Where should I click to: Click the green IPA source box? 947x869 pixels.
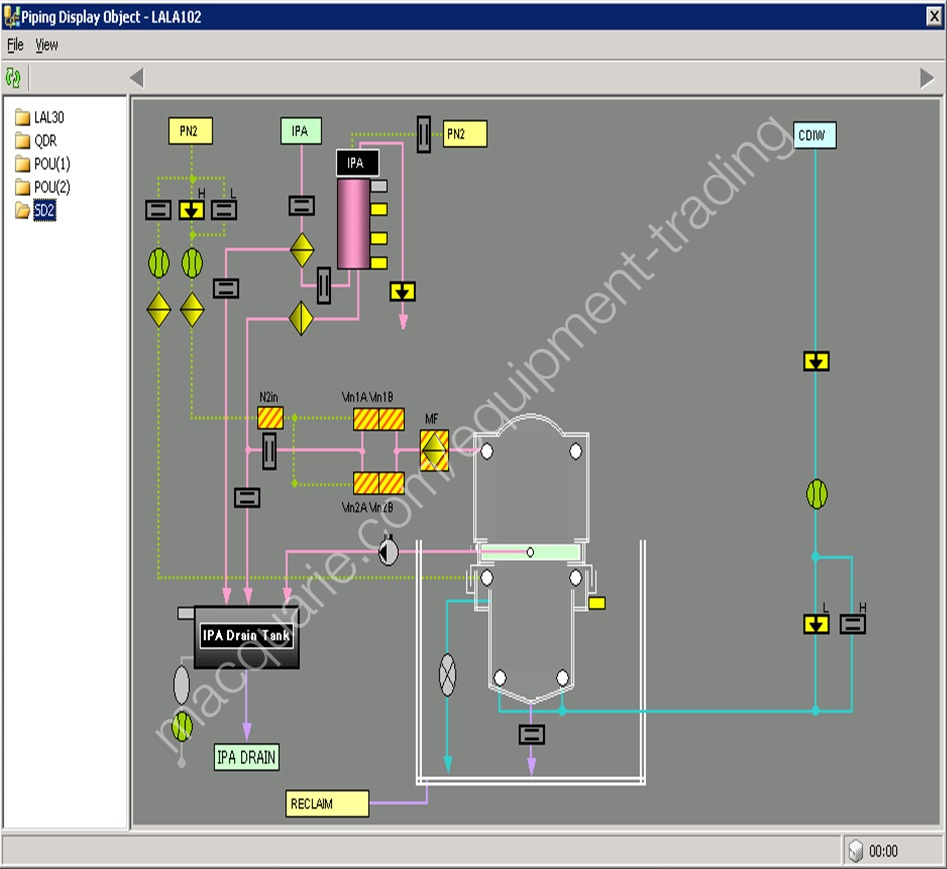pyautogui.click(x=301, y=131)
